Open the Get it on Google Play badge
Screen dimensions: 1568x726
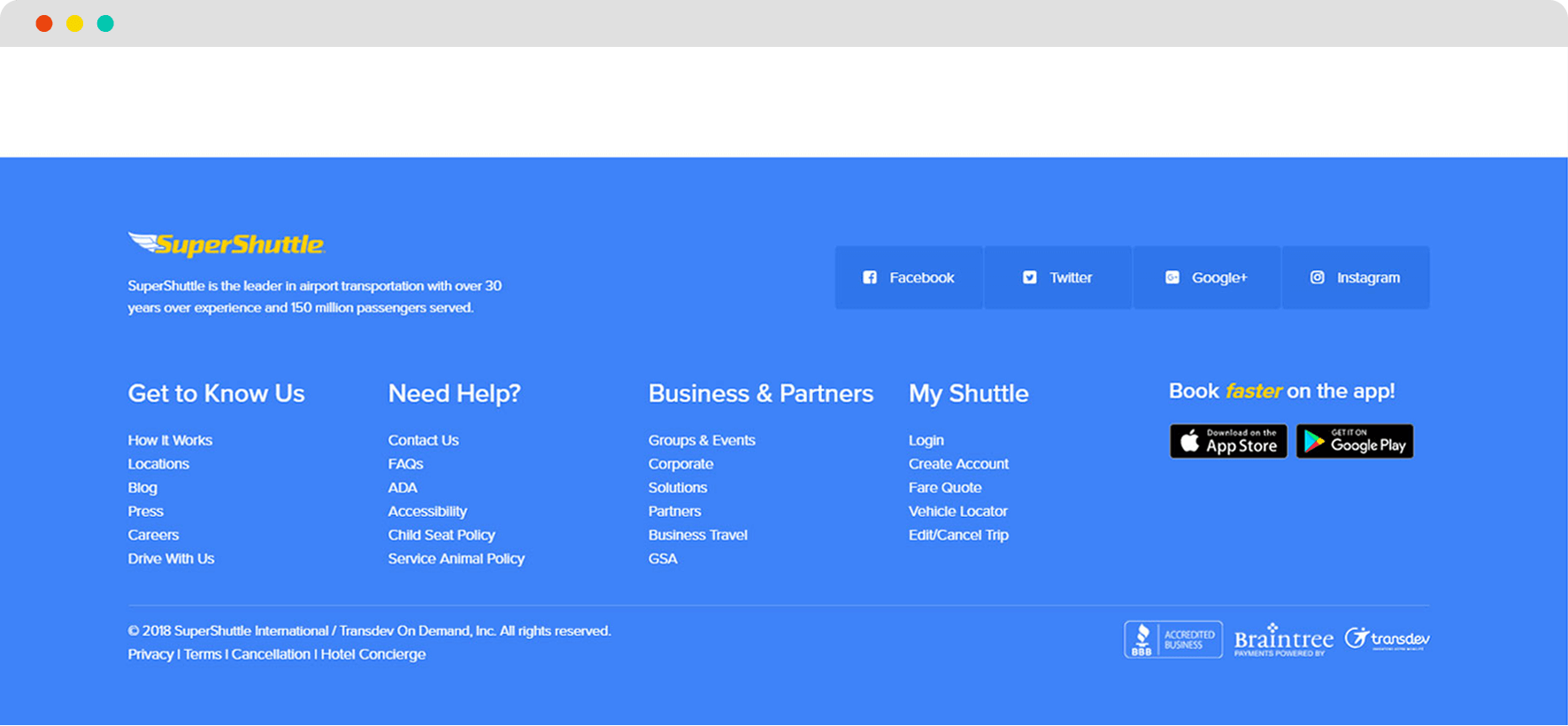pos(1355,441)
